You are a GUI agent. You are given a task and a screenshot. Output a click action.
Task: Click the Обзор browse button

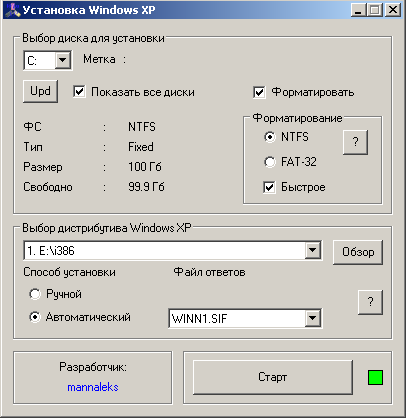[x=358, y=252]
